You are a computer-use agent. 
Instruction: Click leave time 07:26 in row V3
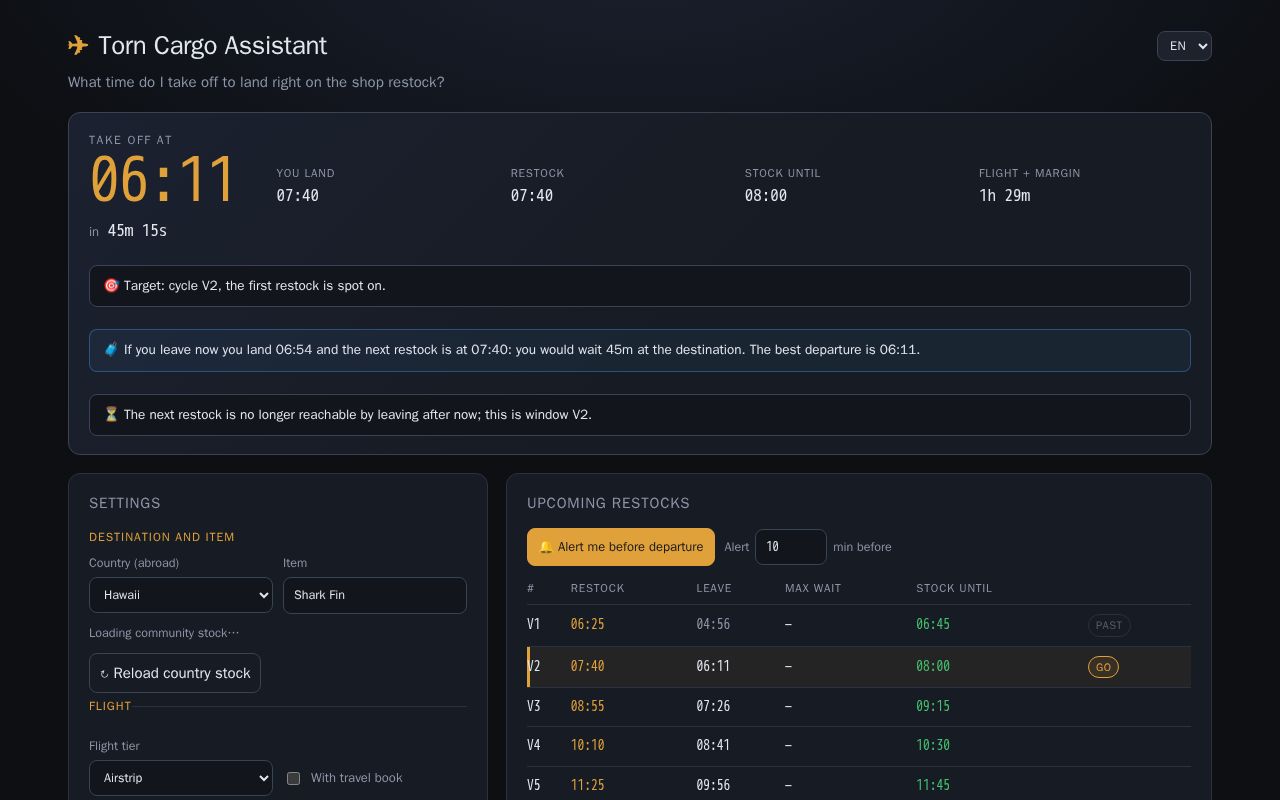point(713,706)
